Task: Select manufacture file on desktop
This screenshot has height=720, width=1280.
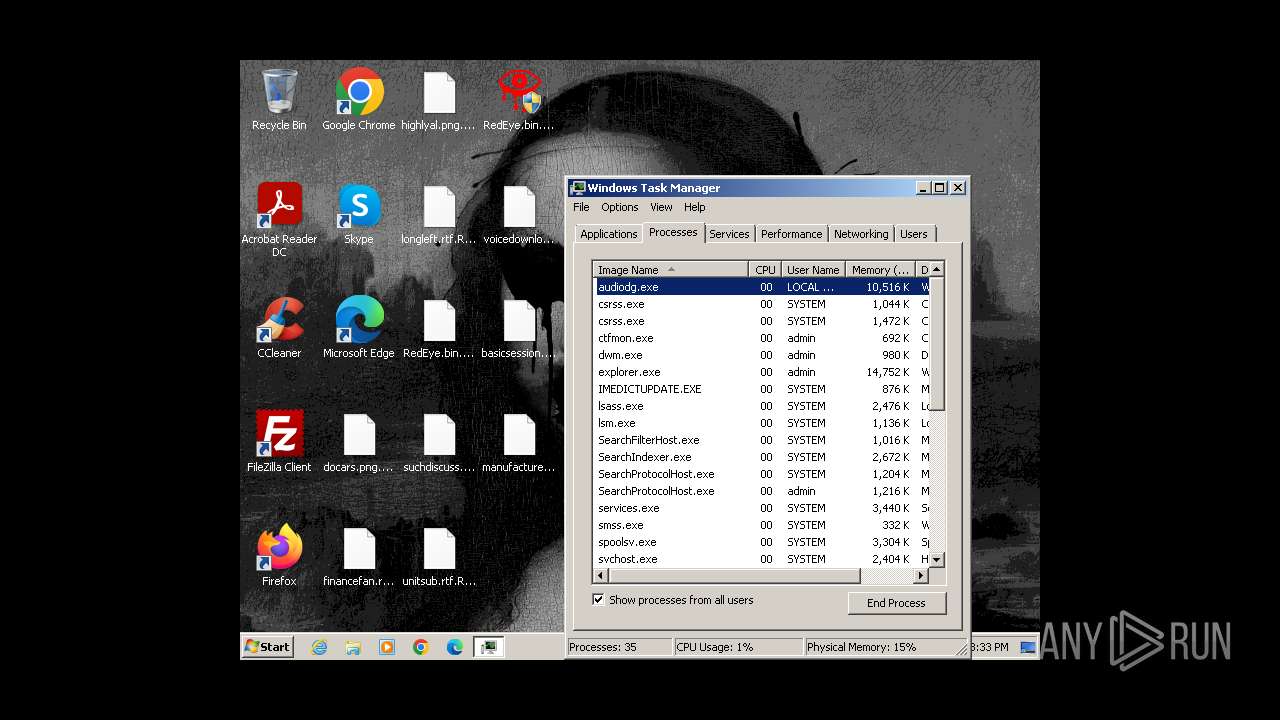Action: tap(519, 441)
